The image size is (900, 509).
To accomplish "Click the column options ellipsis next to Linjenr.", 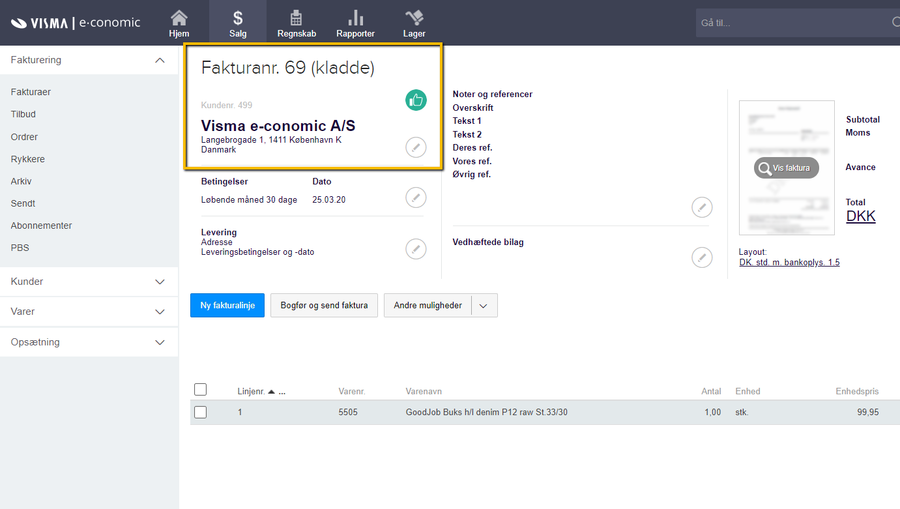I will pyautogui.click(x=282, y=392).
